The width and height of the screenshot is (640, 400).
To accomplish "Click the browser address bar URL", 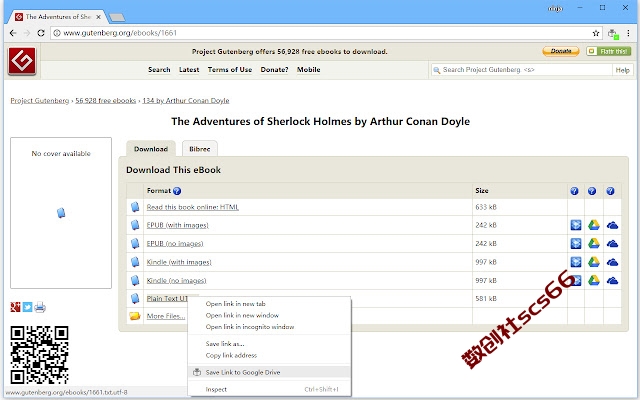I will coord(120,33).
